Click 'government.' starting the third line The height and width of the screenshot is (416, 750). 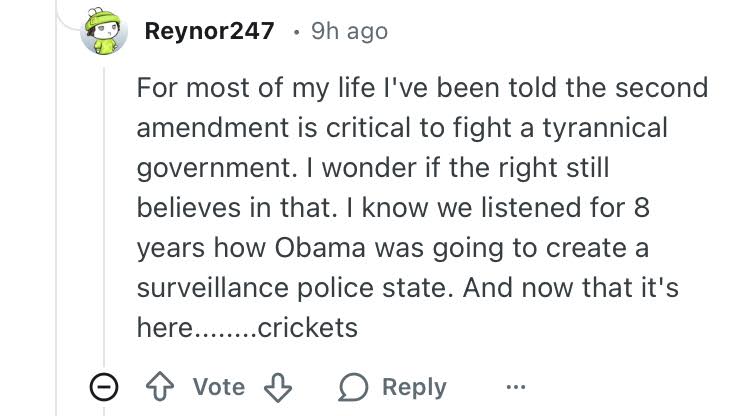[217, 169]
